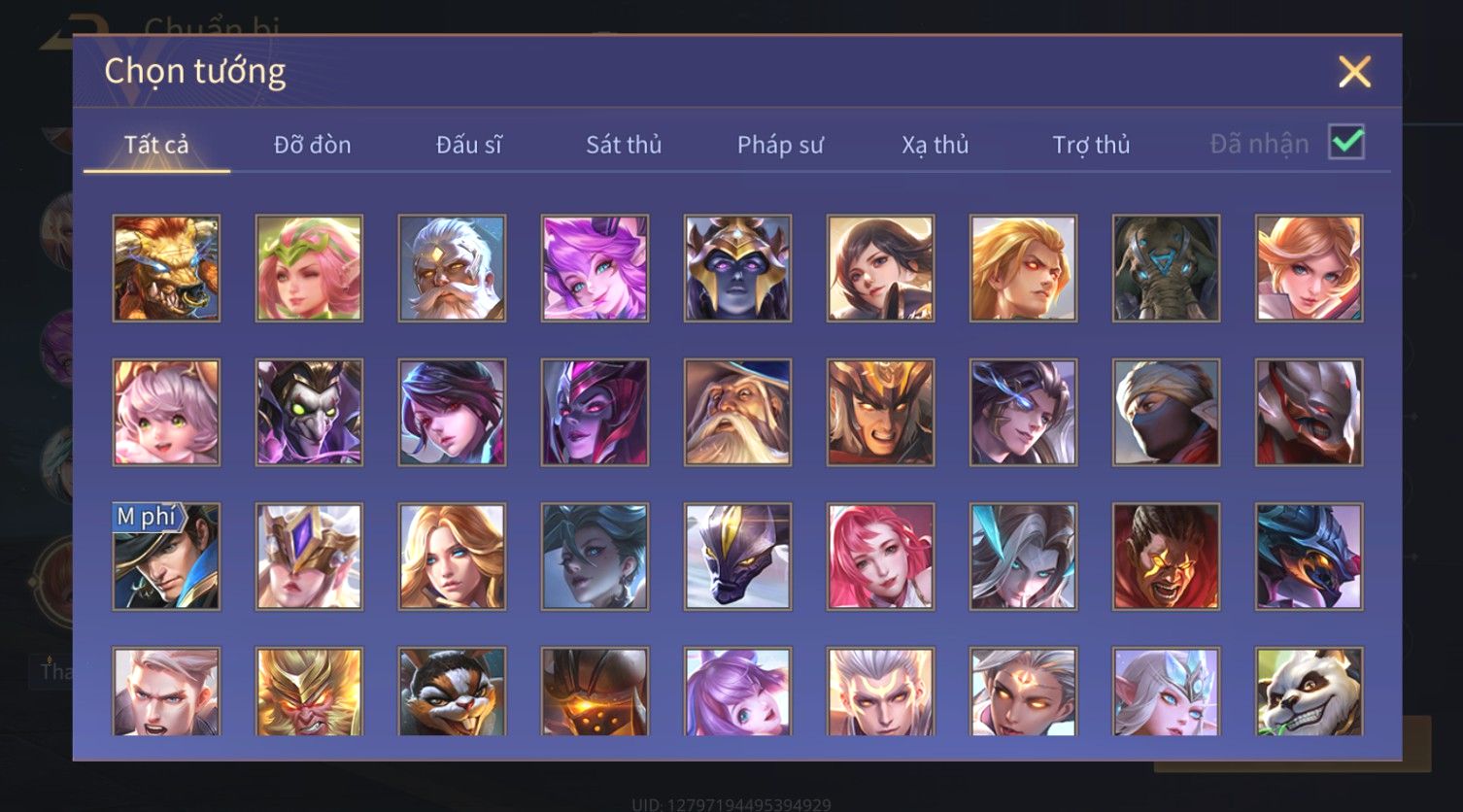Open the Sát thủ tab
The width and height of the screenshot is (1463, 812).
pyautogui.click(x=624, y=145)
